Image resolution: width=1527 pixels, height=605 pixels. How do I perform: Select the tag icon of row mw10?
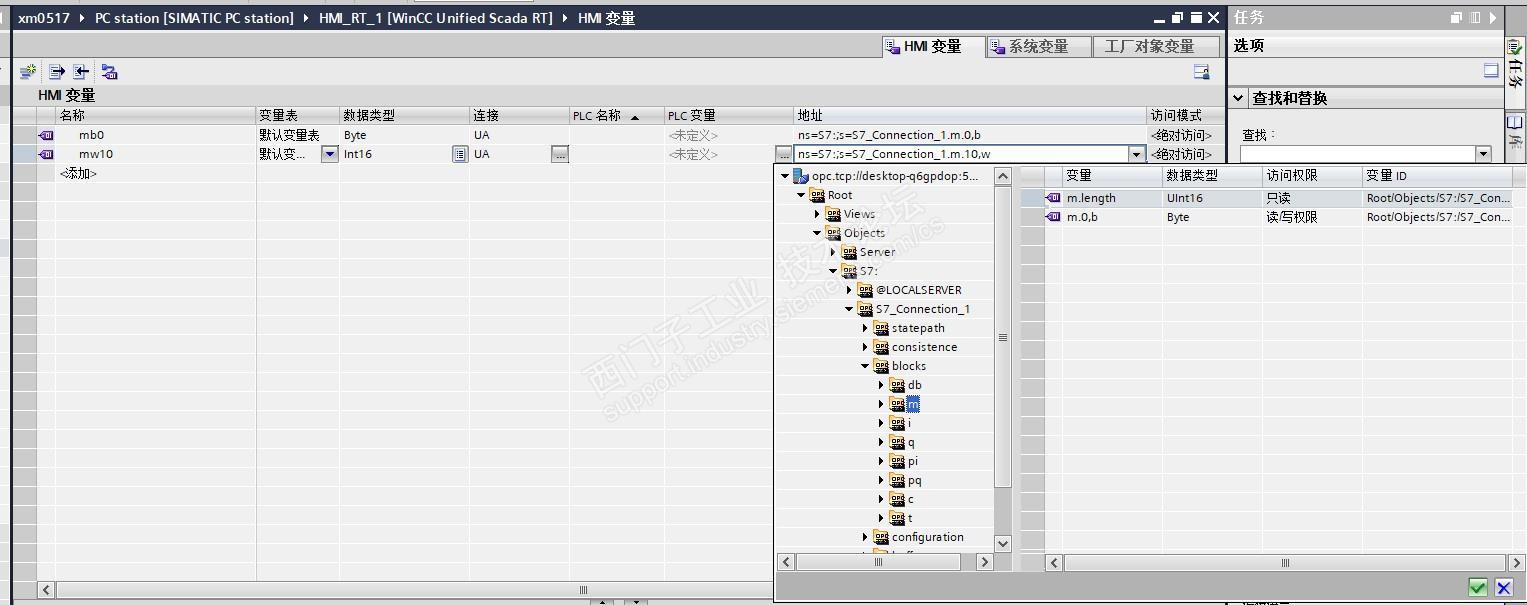click(46, 154)
